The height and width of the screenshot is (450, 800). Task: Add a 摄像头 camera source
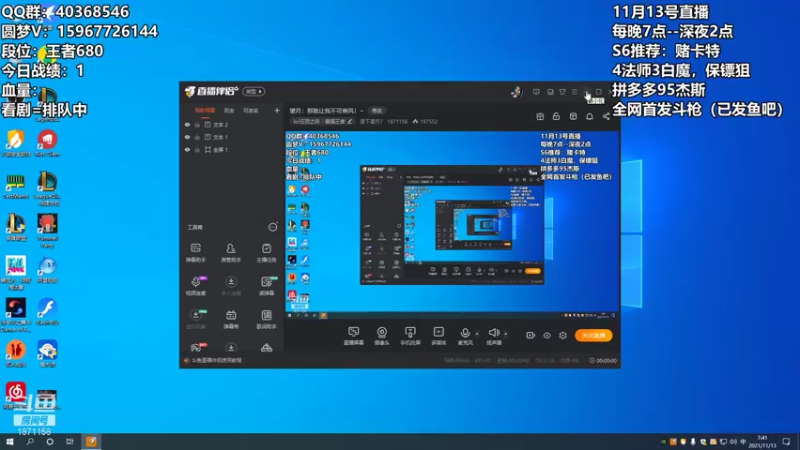pyautogui.click(x=382, y=336)
